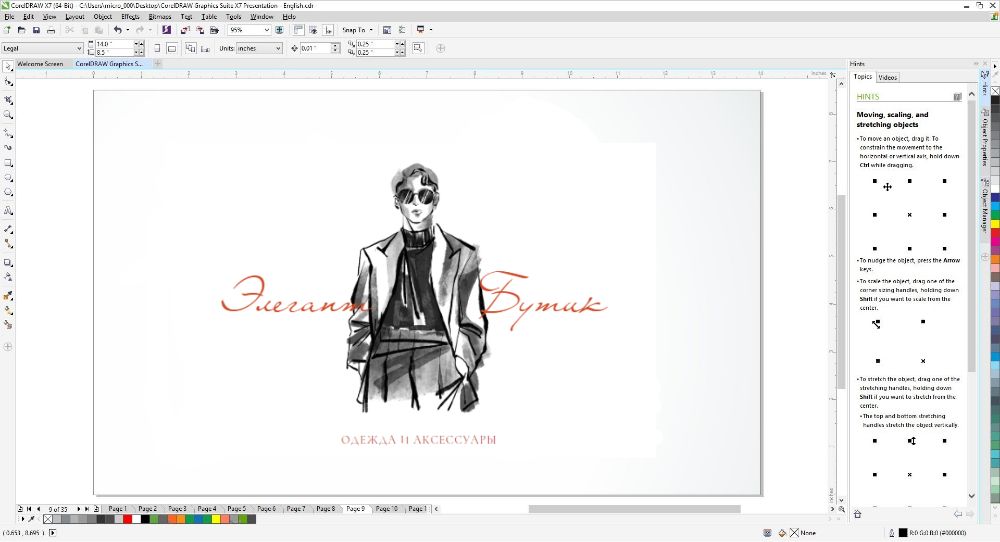This screenshot has width=1000, height=542.
Task: Open the Videos tab in Hints
Action: pyautogui.click(x=887, y=77)
